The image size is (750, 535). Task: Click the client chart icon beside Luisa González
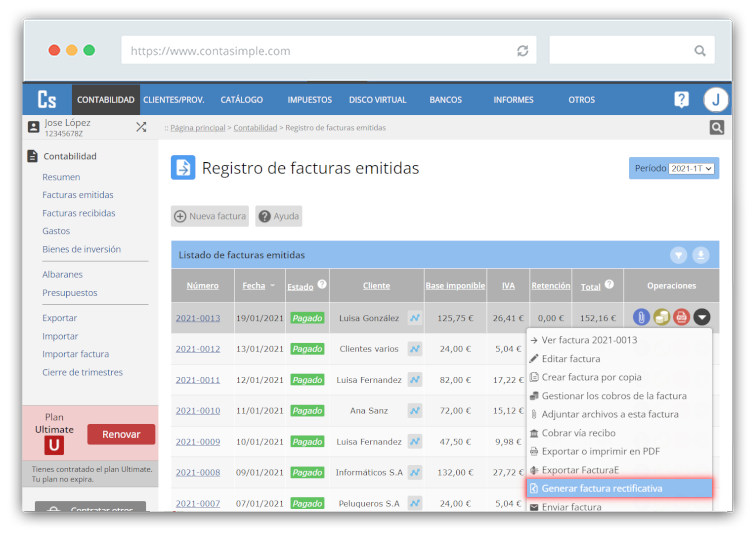pyautogui.click(x=414, y=318)
